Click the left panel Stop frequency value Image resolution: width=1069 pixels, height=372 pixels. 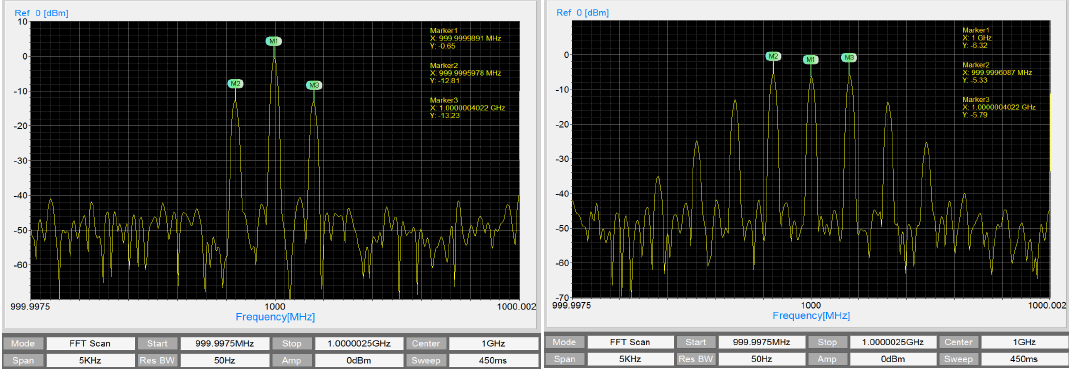pos(359,343)
